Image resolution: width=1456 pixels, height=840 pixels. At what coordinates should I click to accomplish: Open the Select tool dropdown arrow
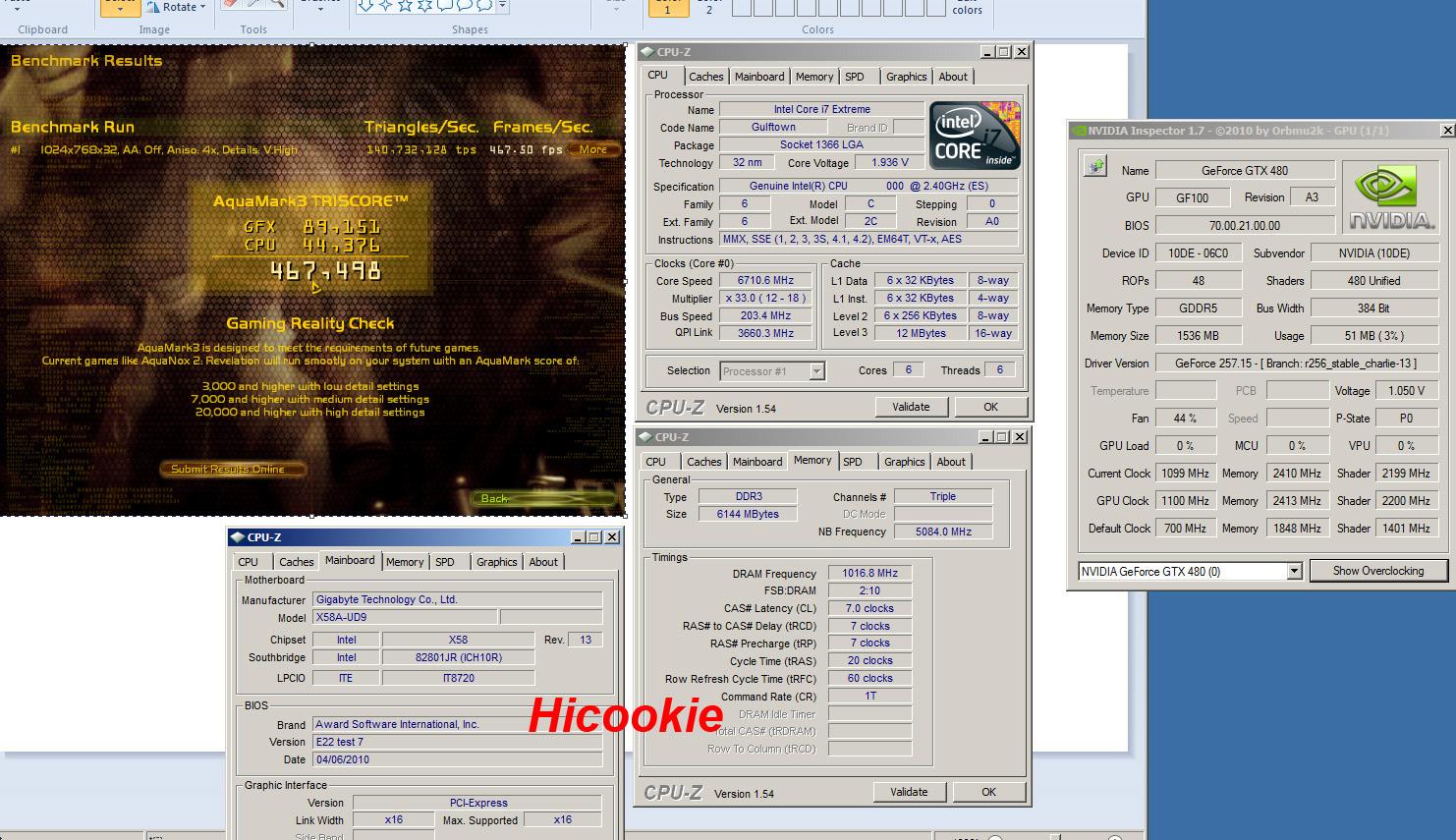pyautogui.click(x=120, y=9)
